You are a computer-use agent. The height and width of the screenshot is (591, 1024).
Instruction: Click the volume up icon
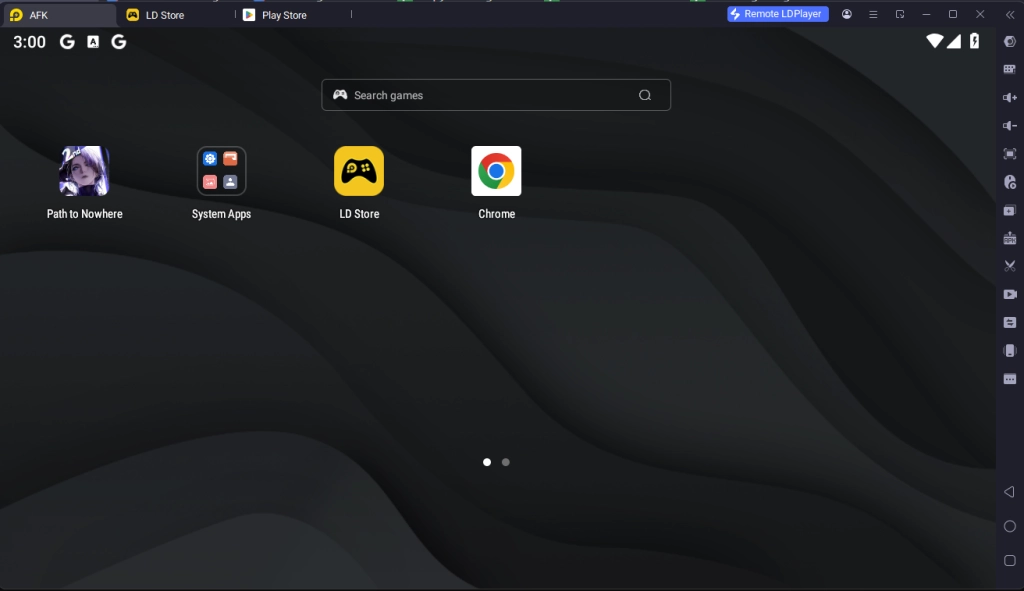click(1010, 97)
